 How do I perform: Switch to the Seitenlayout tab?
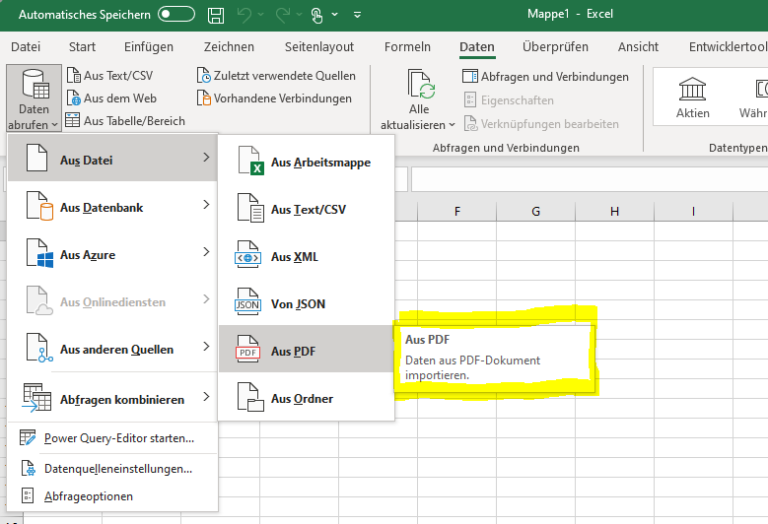319,47
